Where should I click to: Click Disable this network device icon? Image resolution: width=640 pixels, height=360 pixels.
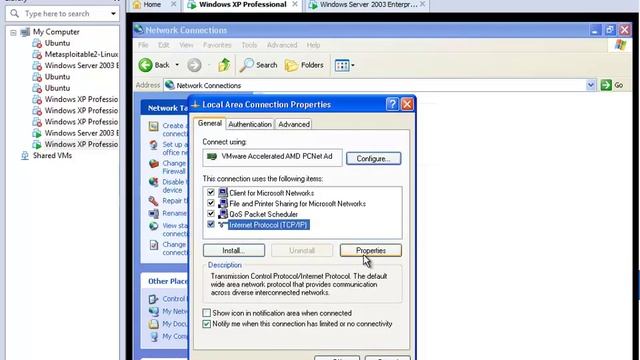point(153,182)
